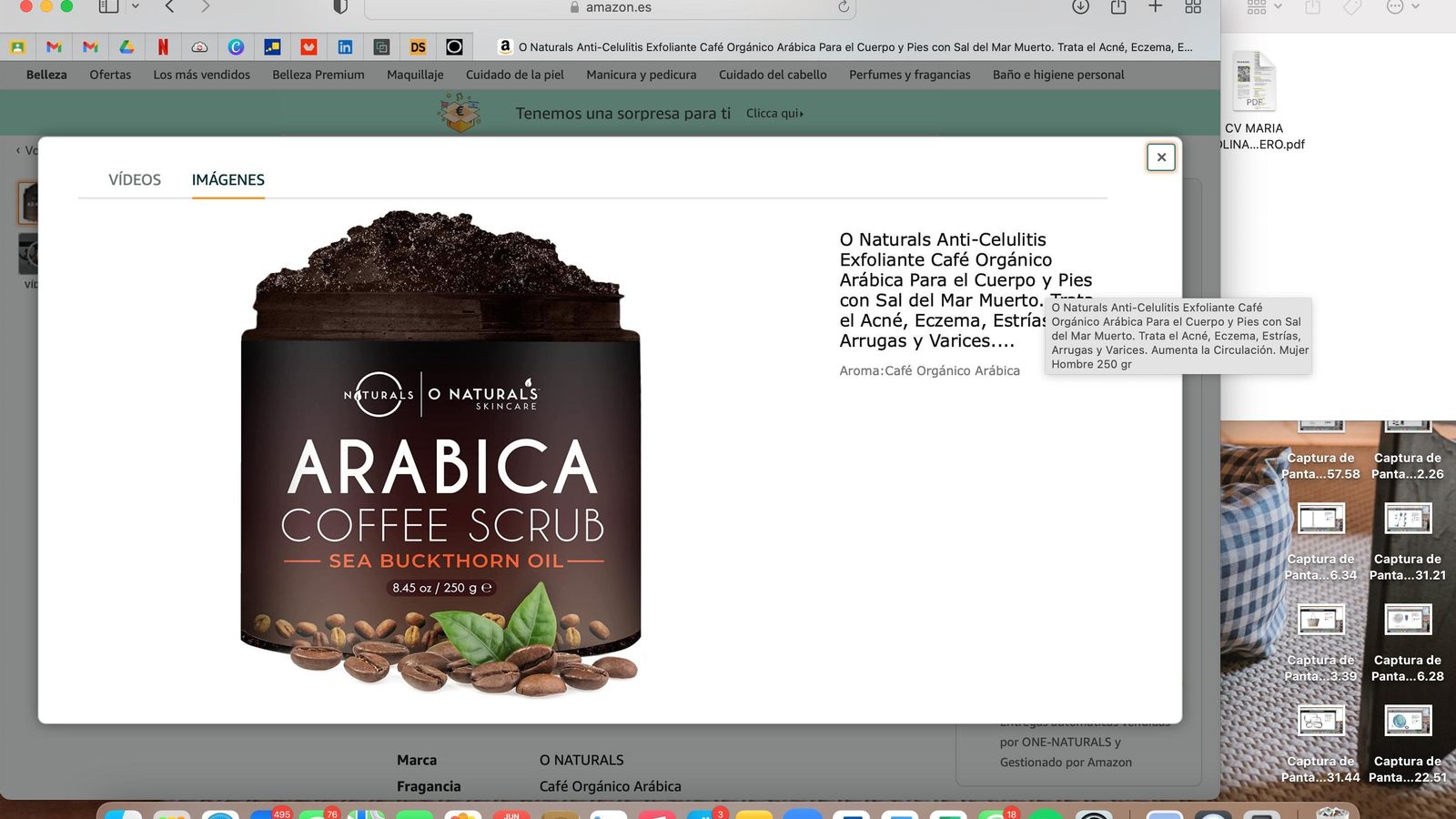
Task: Open 'Cuidado de la piel' category
Action: [x=514, y=75]
